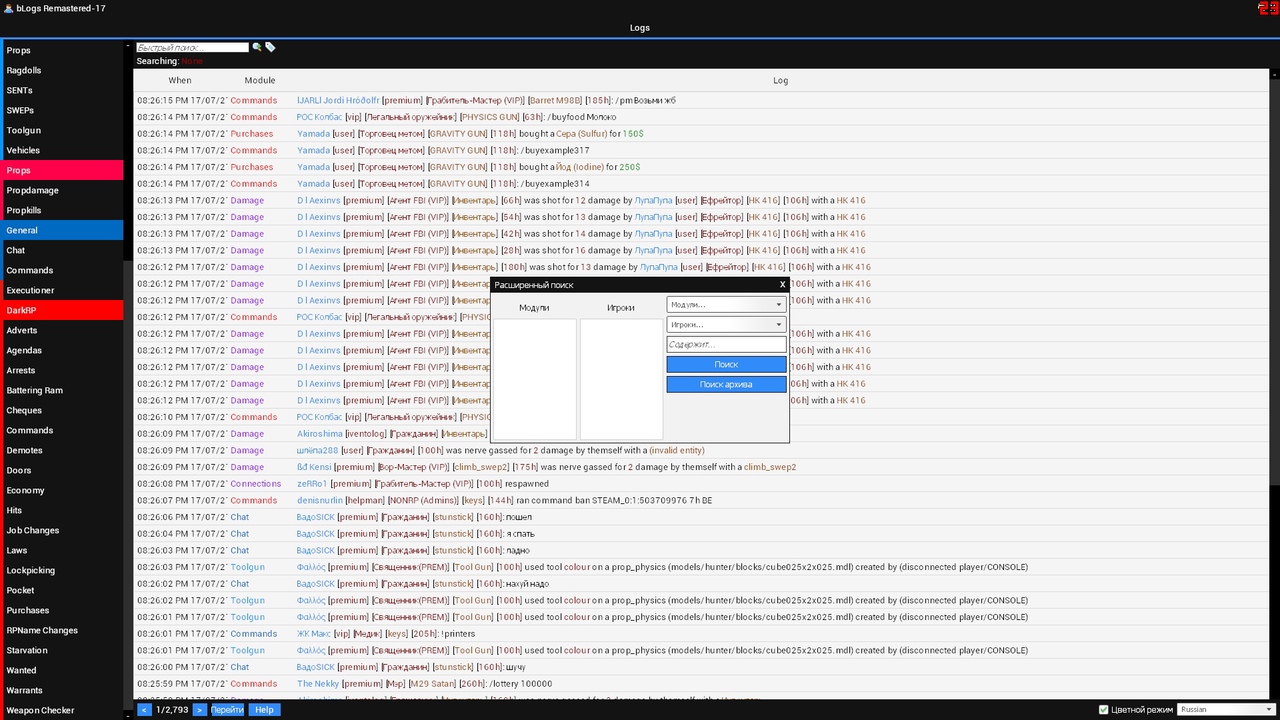Open the Toolgun module in sidebar

[x=62, y=130]
